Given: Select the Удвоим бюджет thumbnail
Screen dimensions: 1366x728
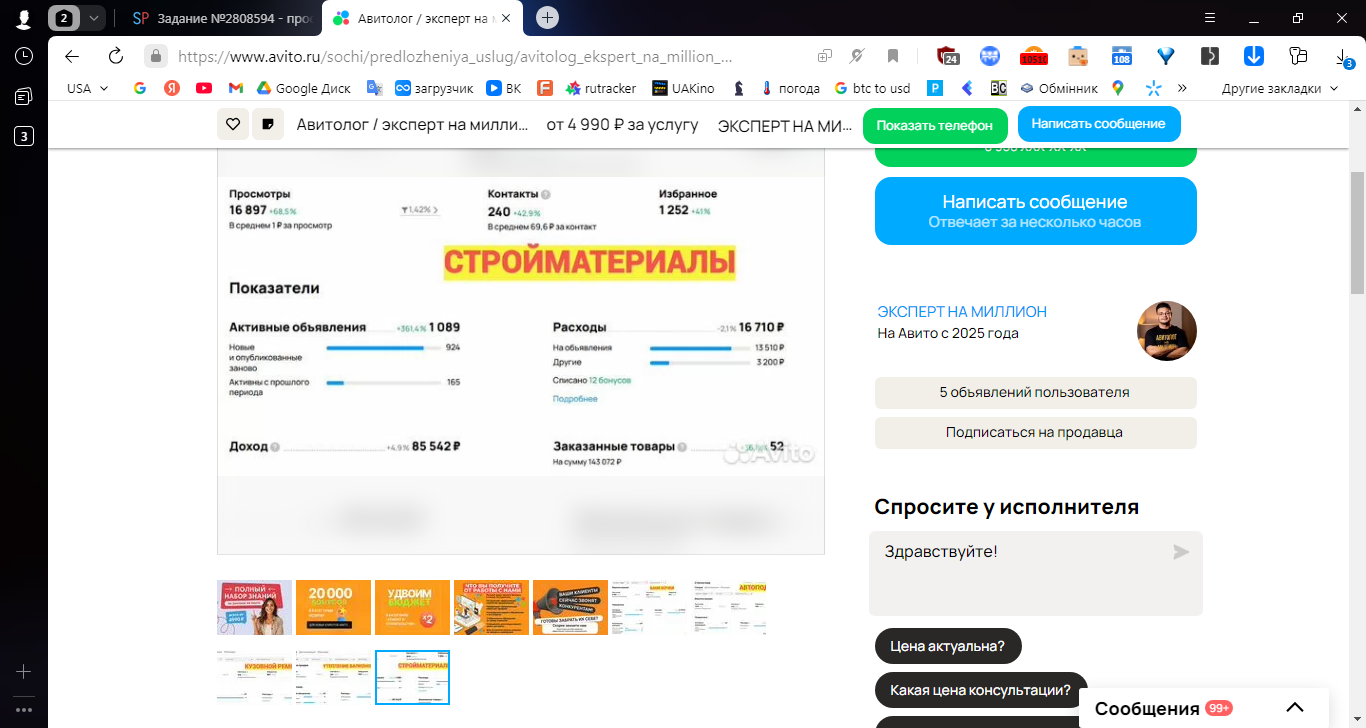Looking at the screenshot, I should click(x=412, y=607).
